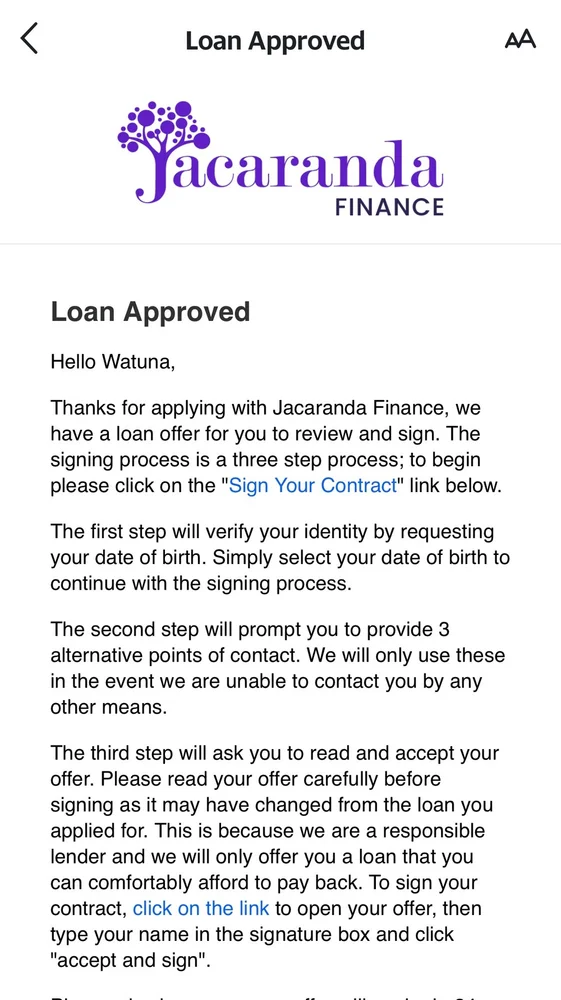
Task: Select the "Hello Watuna," greeting line
Action: point(112,362)
